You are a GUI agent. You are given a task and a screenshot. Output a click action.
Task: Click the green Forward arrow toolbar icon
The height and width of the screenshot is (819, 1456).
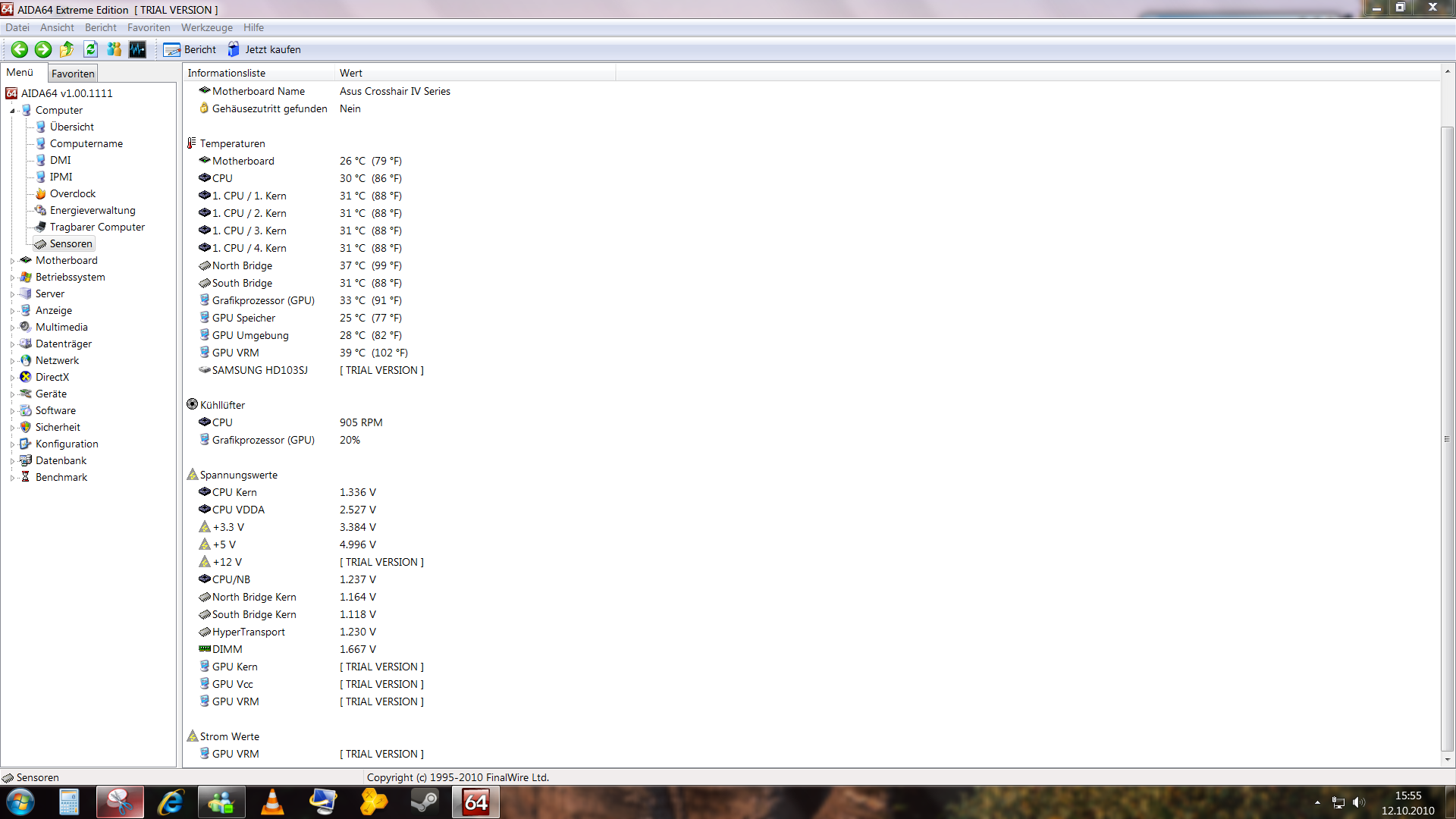coord(43,49)
